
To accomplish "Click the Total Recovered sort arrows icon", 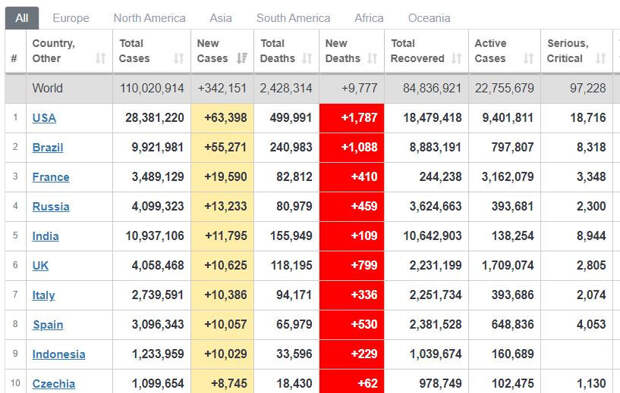I will (457, 59).
